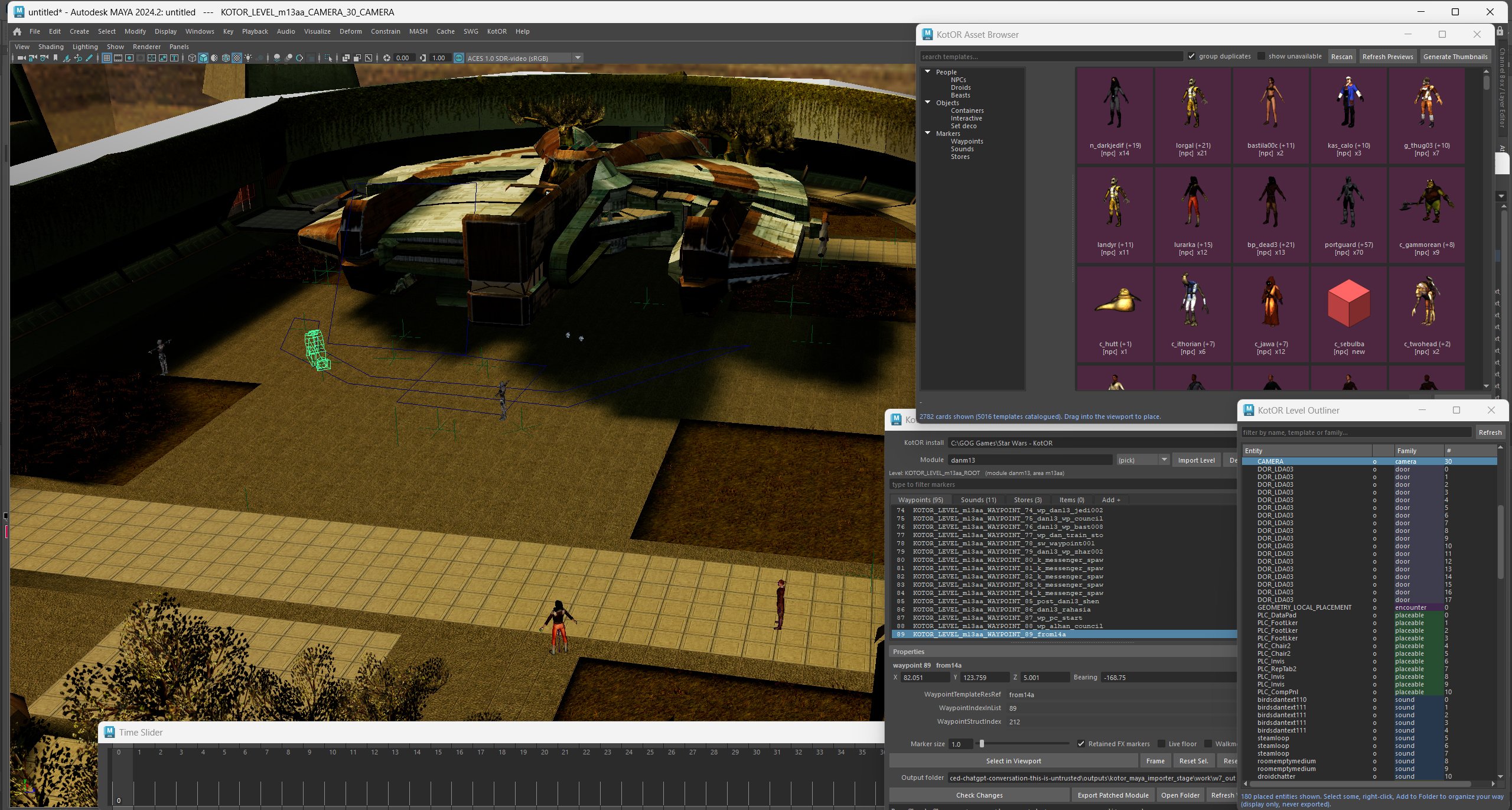Viewport: 1512px width, 810px height.
Task: Click the select camera icon in viewport toolbar
Action: click(22, 58)
